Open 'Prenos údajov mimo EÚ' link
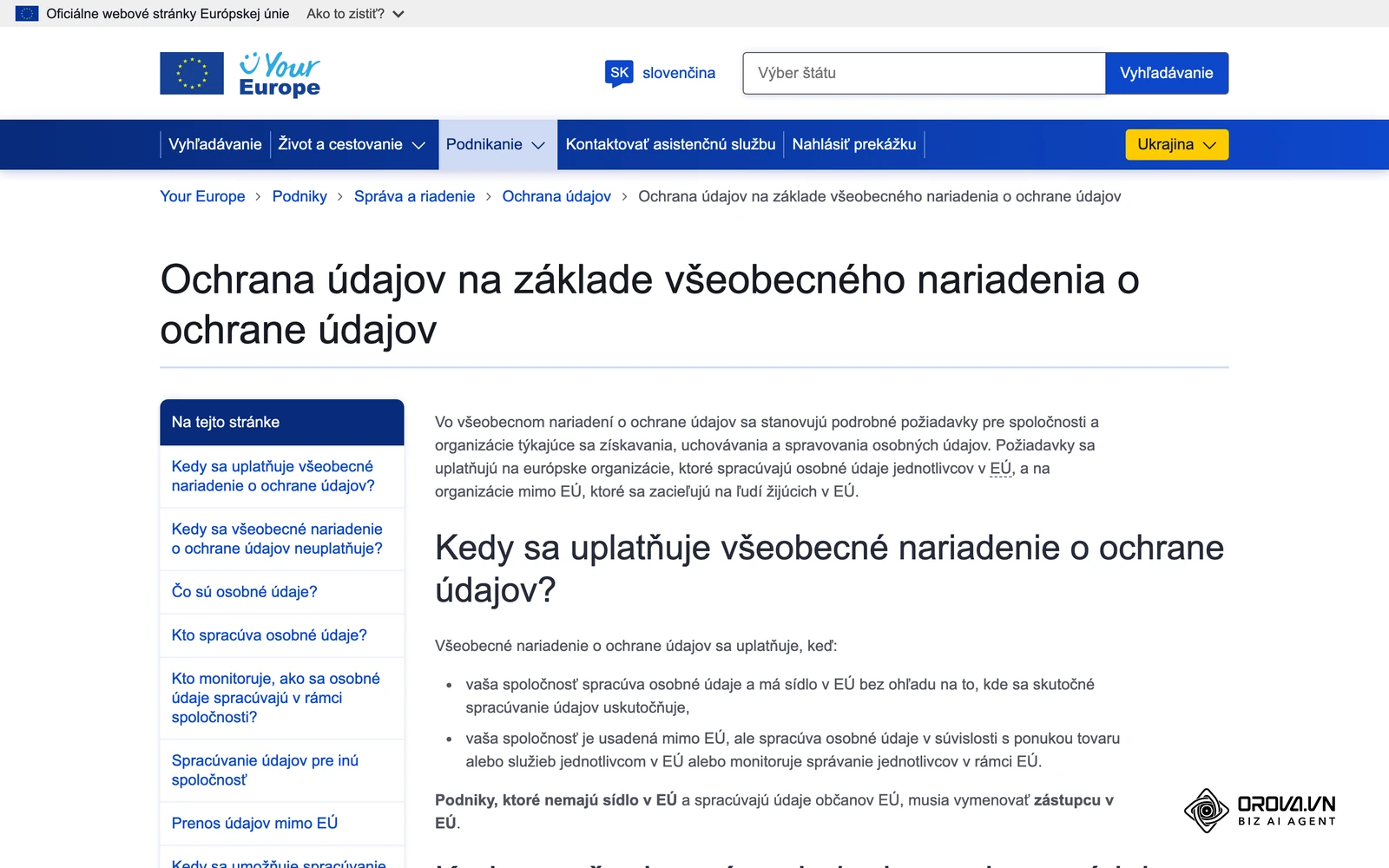Viewport: 1389px width, 868px height. pos(254,823)
